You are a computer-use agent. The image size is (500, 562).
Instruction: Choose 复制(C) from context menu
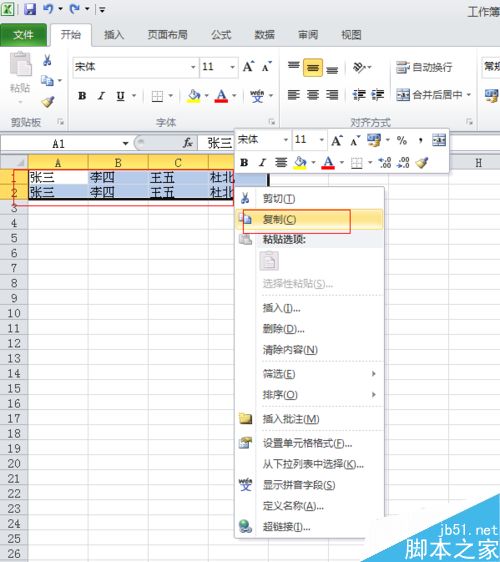(310, 219)
